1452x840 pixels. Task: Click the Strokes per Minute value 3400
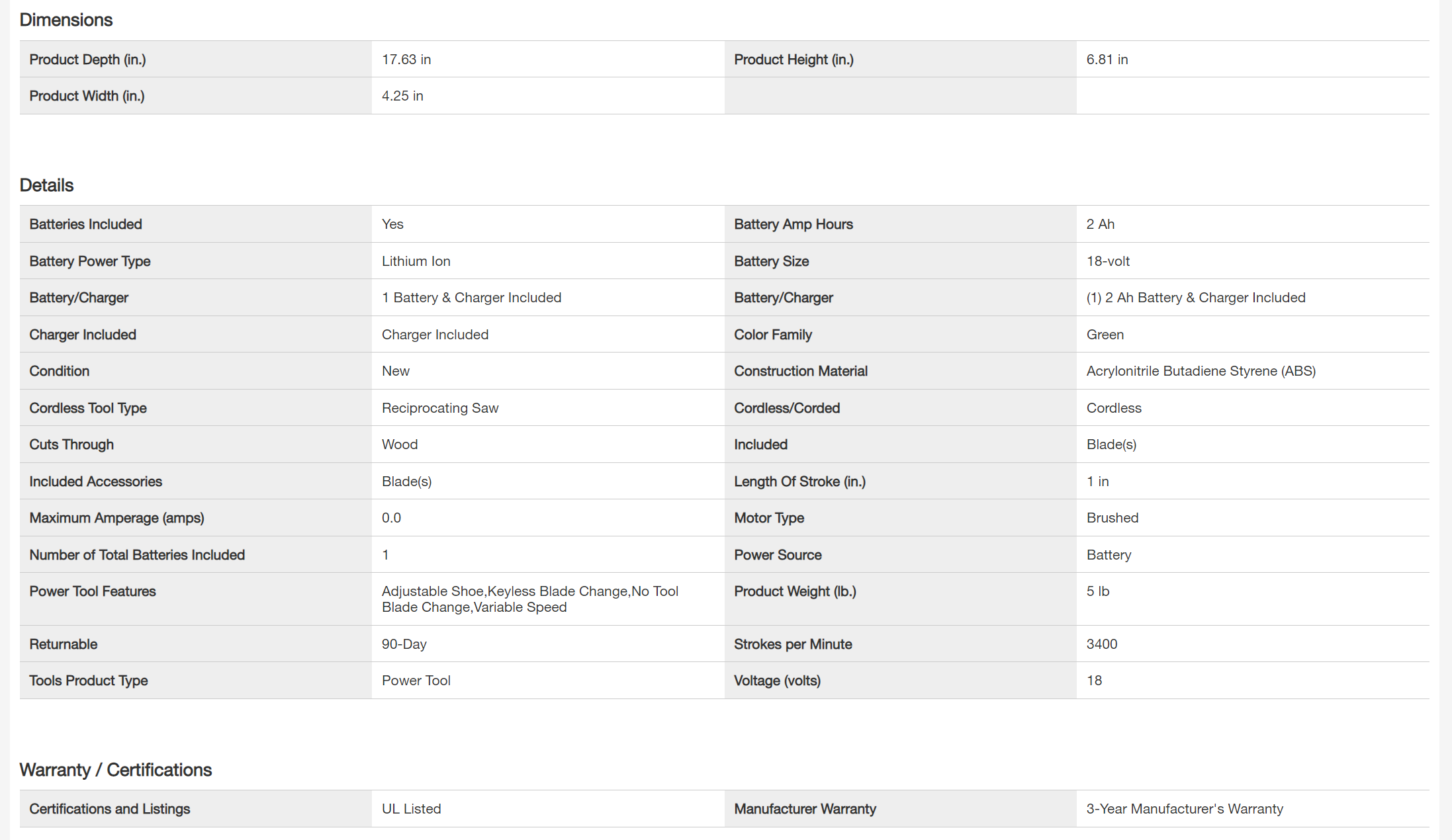(1101, 644)
